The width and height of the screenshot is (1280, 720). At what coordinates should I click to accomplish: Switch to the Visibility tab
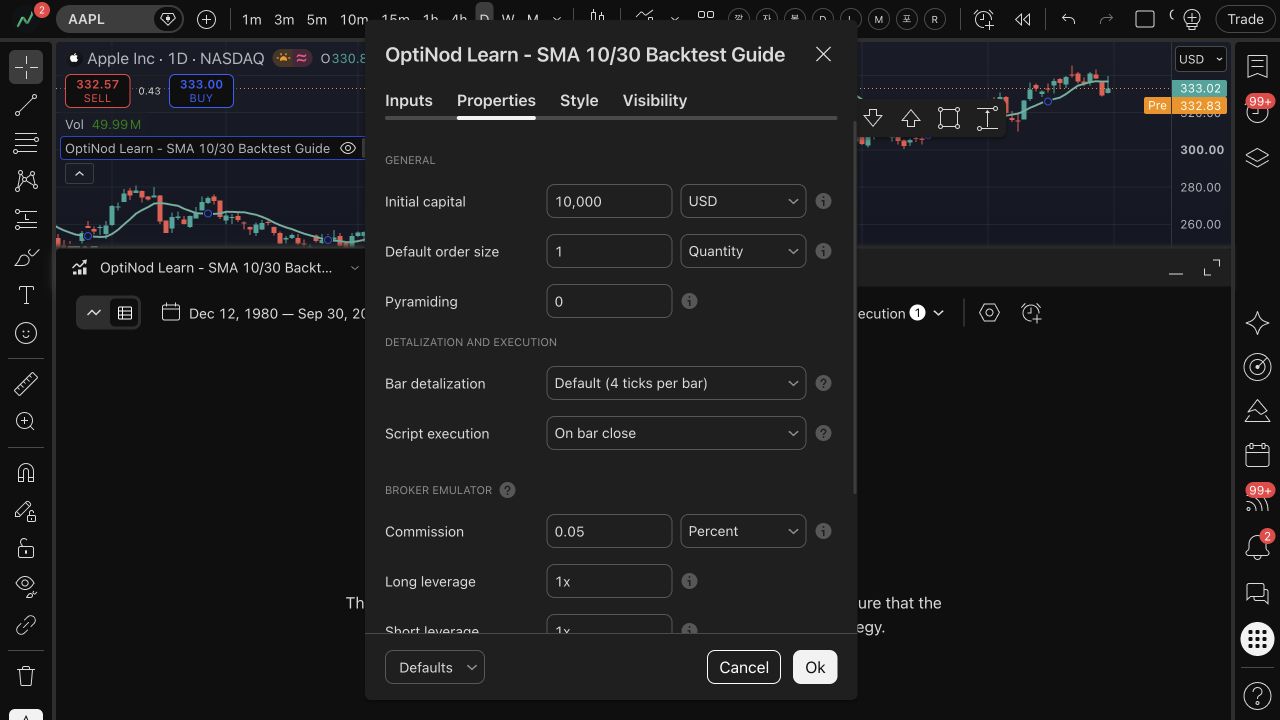click(x=655, y=100)
